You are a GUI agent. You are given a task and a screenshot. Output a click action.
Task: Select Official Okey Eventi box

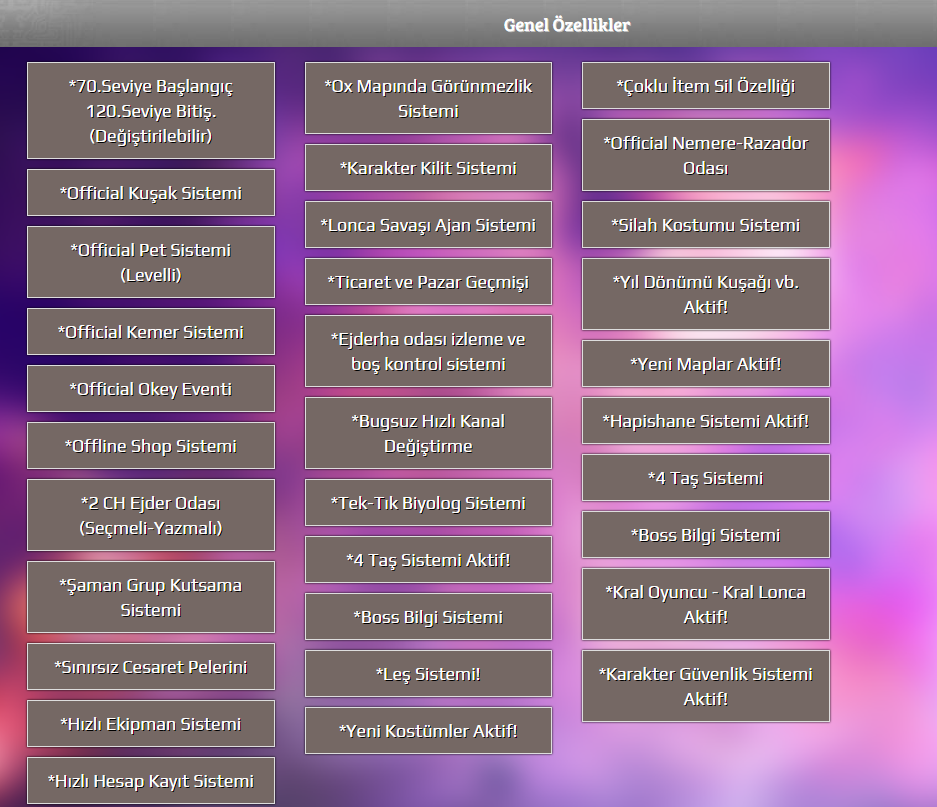[x=151, y=389]
